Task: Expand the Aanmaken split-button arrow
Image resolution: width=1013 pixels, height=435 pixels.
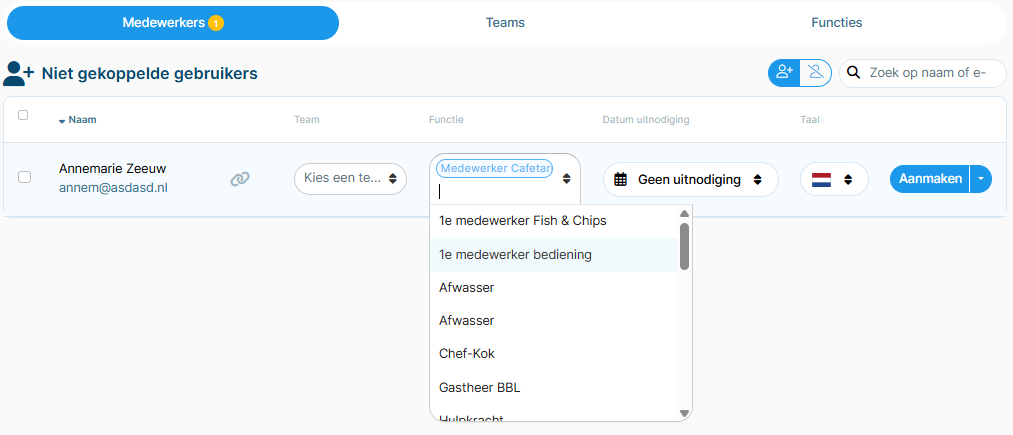Action: pos(981,179)
